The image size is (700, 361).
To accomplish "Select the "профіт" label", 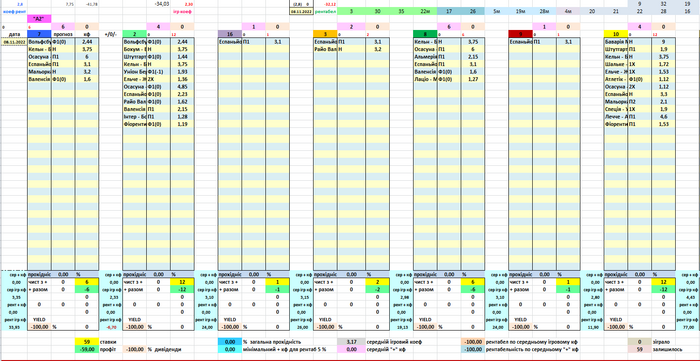I will coord(108,349).
